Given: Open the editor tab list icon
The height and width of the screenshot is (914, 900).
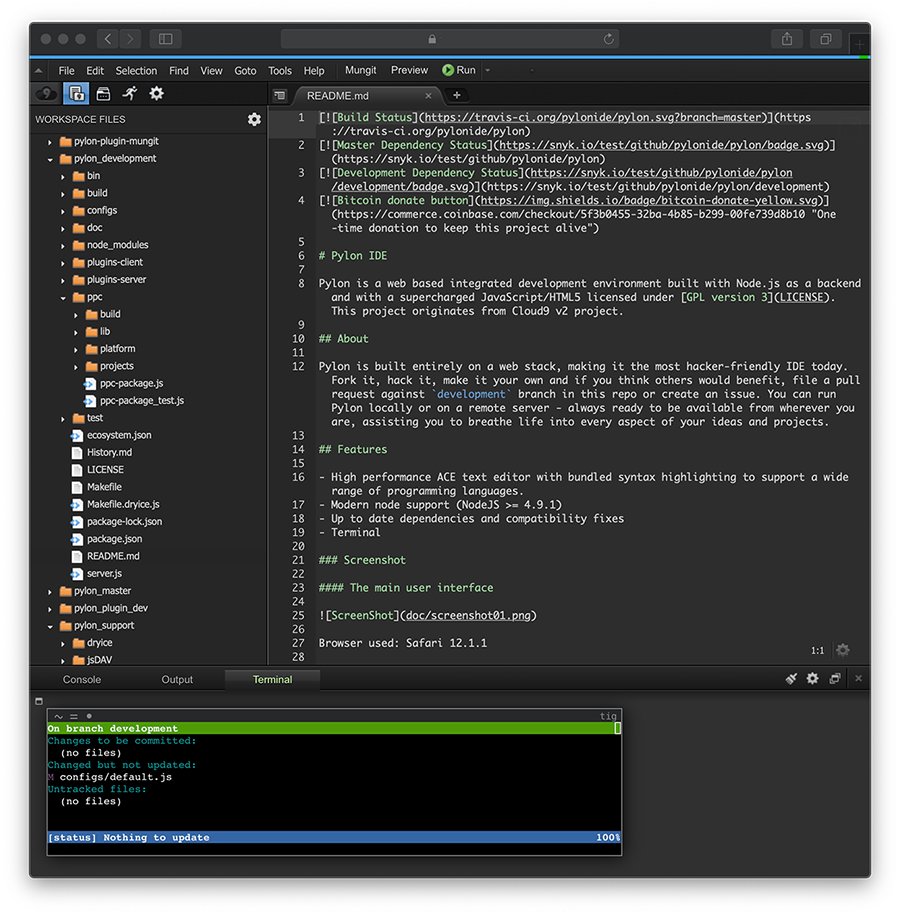Looking at the screenshot, I should point(280,95).
